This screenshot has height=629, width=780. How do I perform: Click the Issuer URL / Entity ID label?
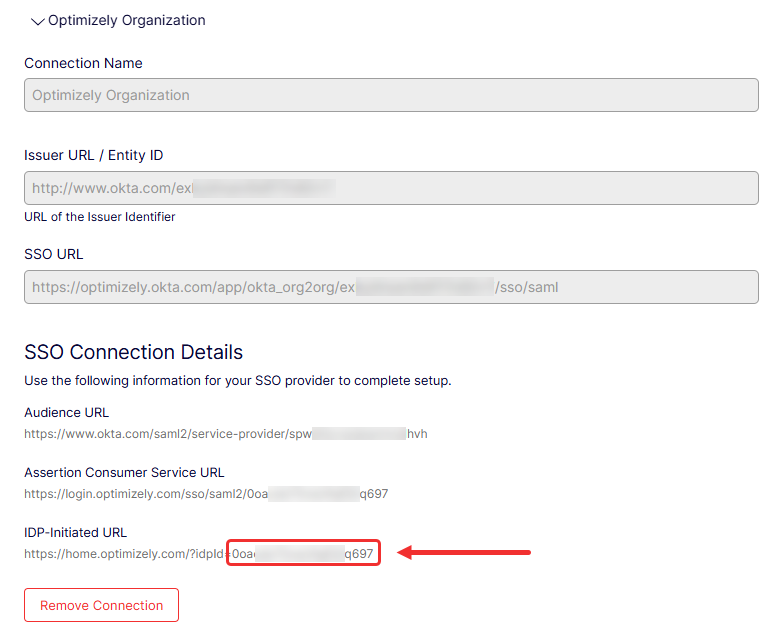93,155
